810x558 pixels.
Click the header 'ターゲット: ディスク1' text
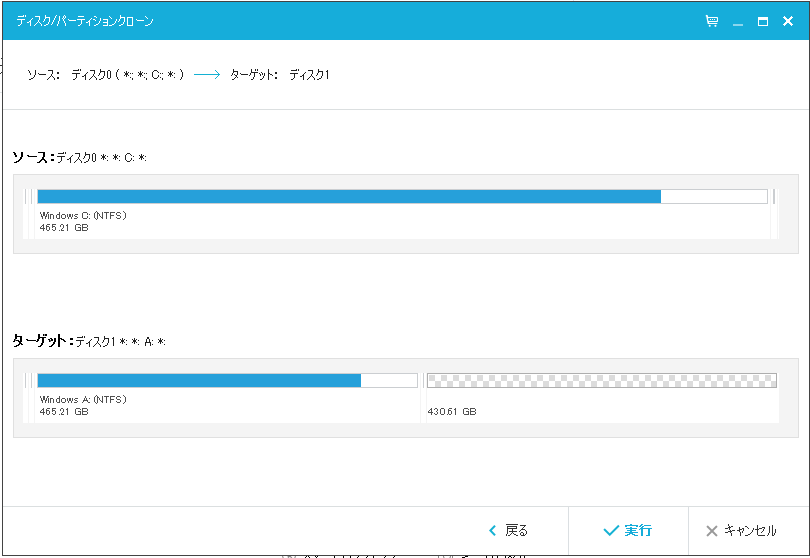coord(279,75)
